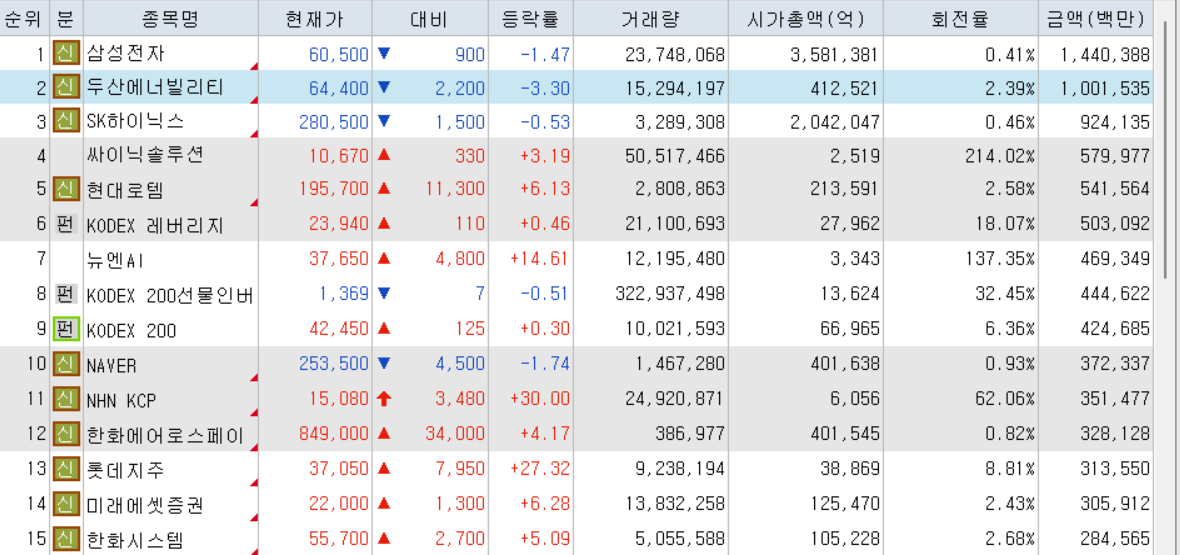The width and height of the screenshot is (1180, 555).
Task: Click the blue down arrow in 삼성전자 row
Action: [x=384, y=53]
